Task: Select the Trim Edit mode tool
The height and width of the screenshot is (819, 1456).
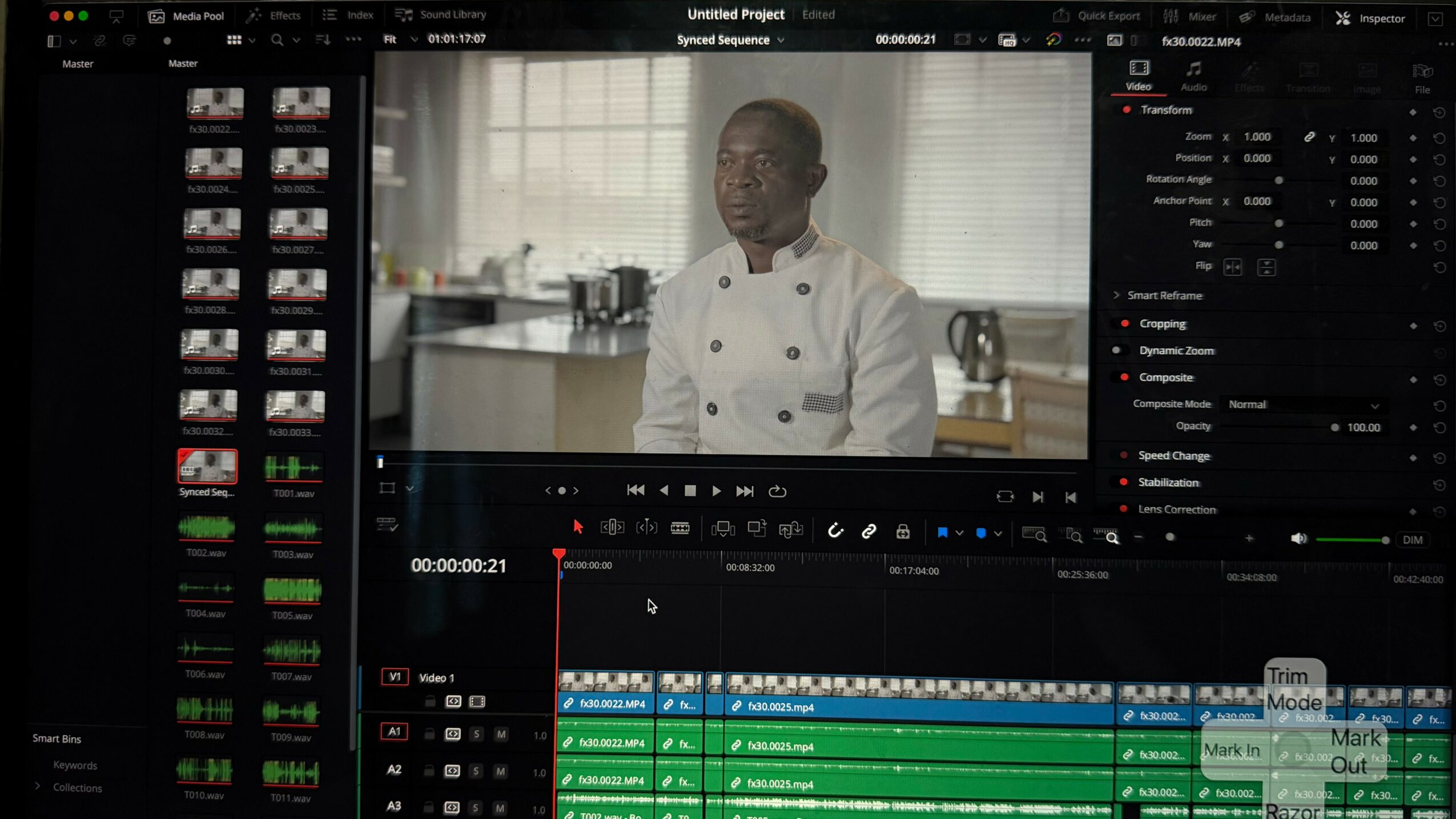Action: (x=612, y=527)
